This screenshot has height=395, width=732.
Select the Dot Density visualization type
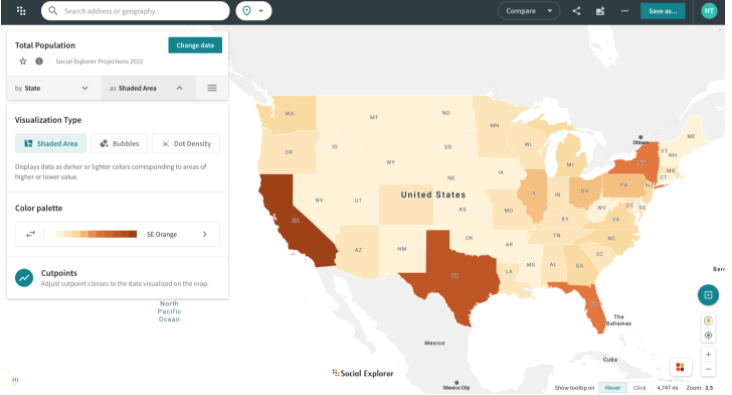click(186, 143)
